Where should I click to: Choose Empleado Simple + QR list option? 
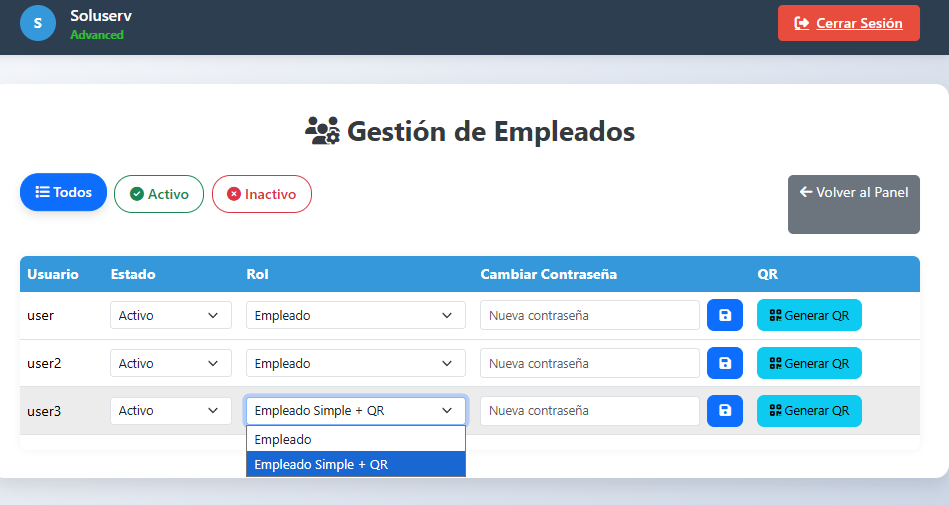coord(355,464)
